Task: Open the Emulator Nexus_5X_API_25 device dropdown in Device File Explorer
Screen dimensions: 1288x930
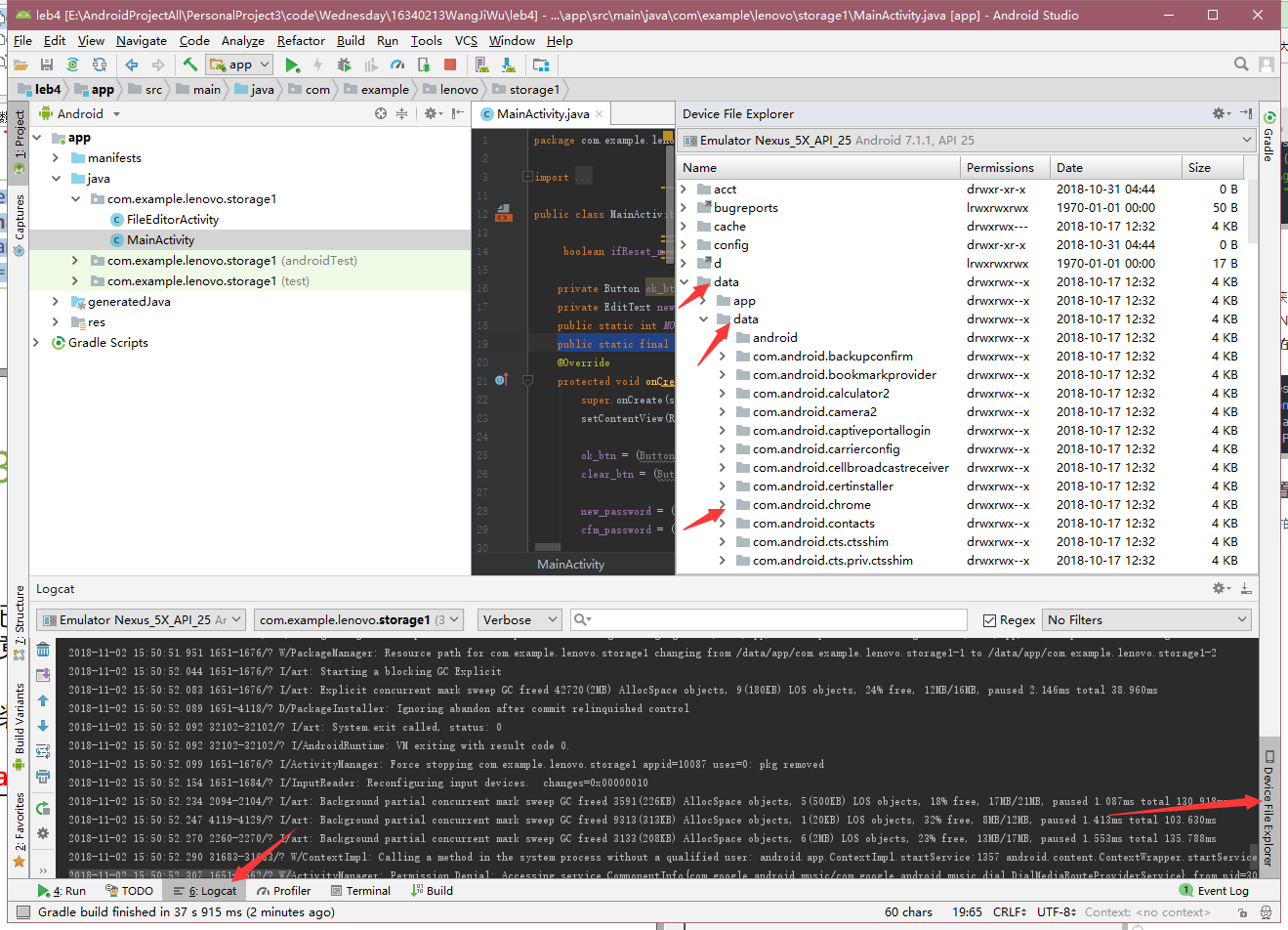Action: point(968,141)
